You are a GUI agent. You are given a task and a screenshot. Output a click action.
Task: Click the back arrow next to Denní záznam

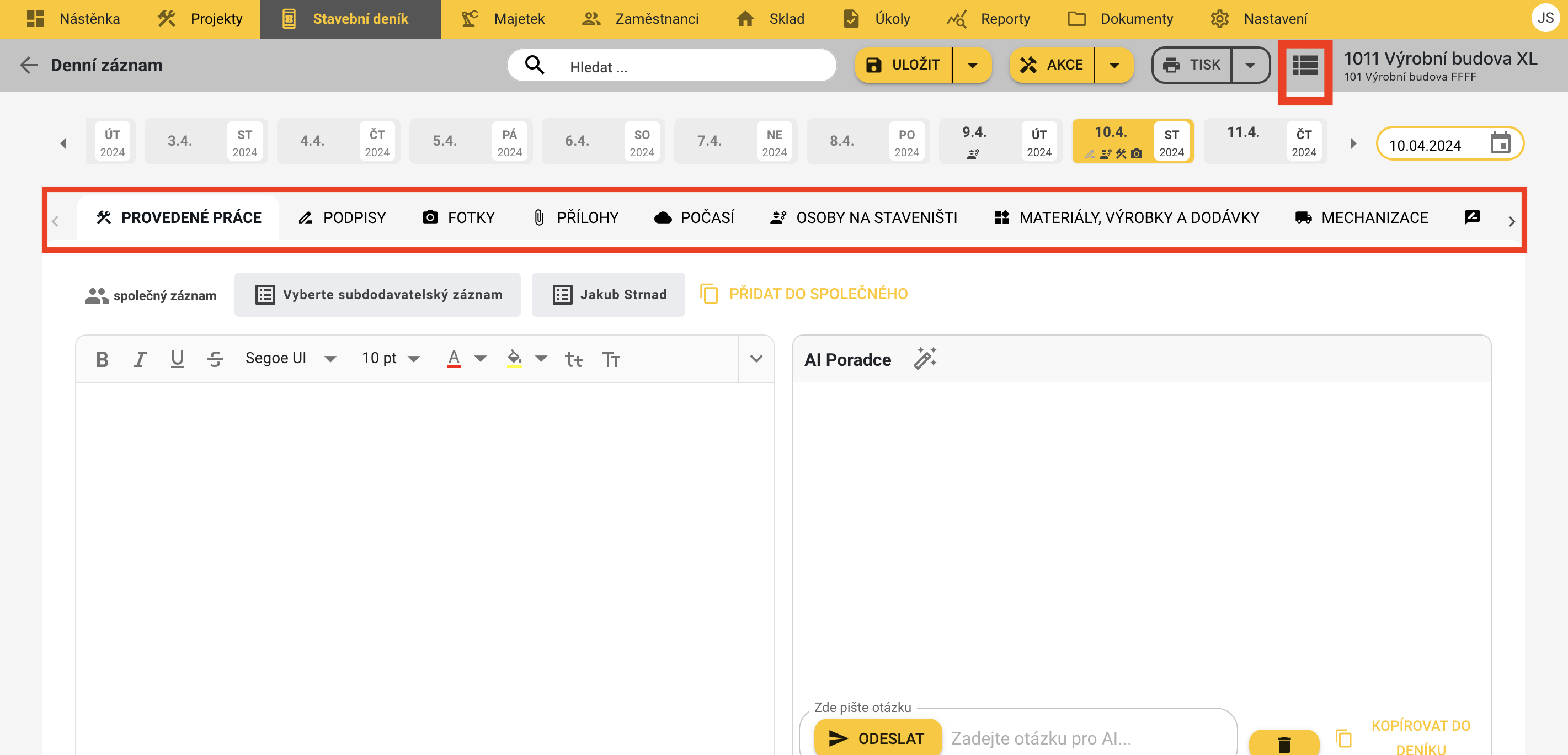pyautogui.click(x=29, y=65)
